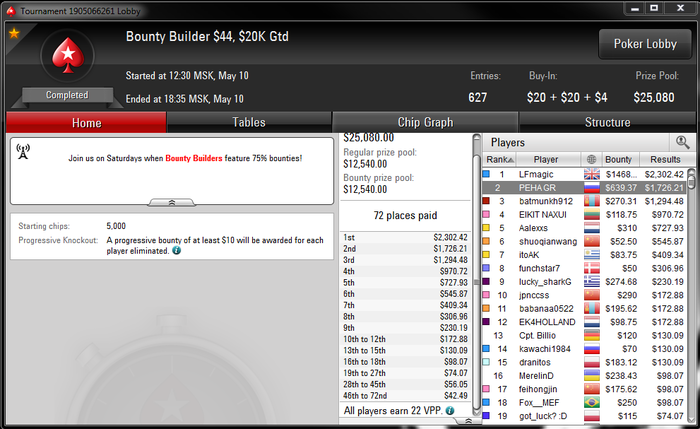Click the players list scrollbar
This screenshot has width=700, height=429.
tap(692, 295)
